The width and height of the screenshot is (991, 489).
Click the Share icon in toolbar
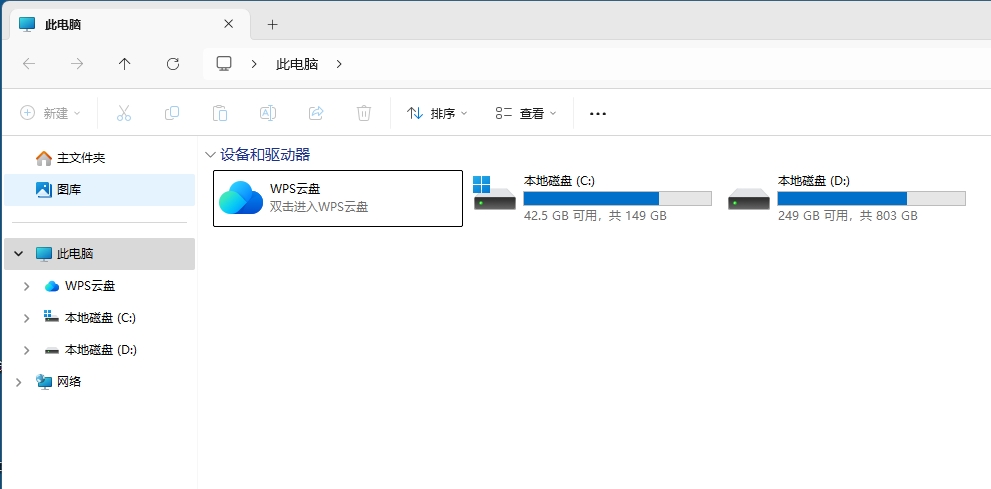coord(316,113)
